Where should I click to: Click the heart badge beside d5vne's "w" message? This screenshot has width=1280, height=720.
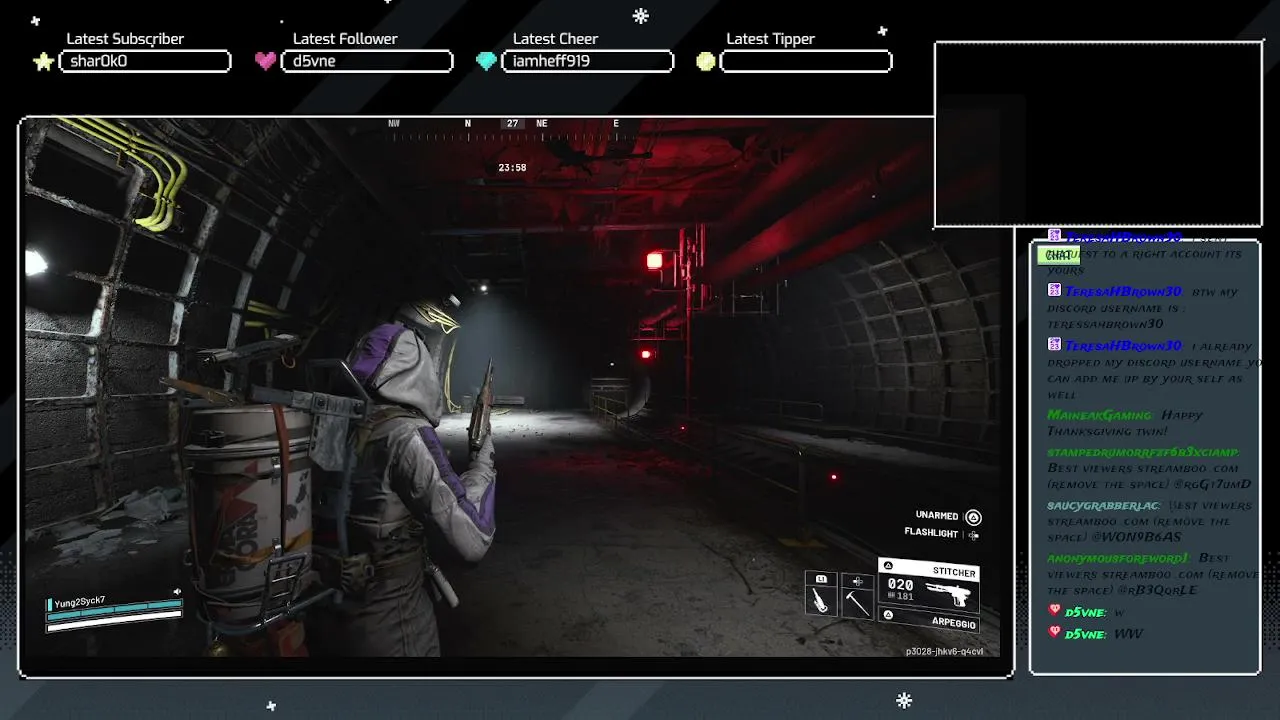(1054, 610)
